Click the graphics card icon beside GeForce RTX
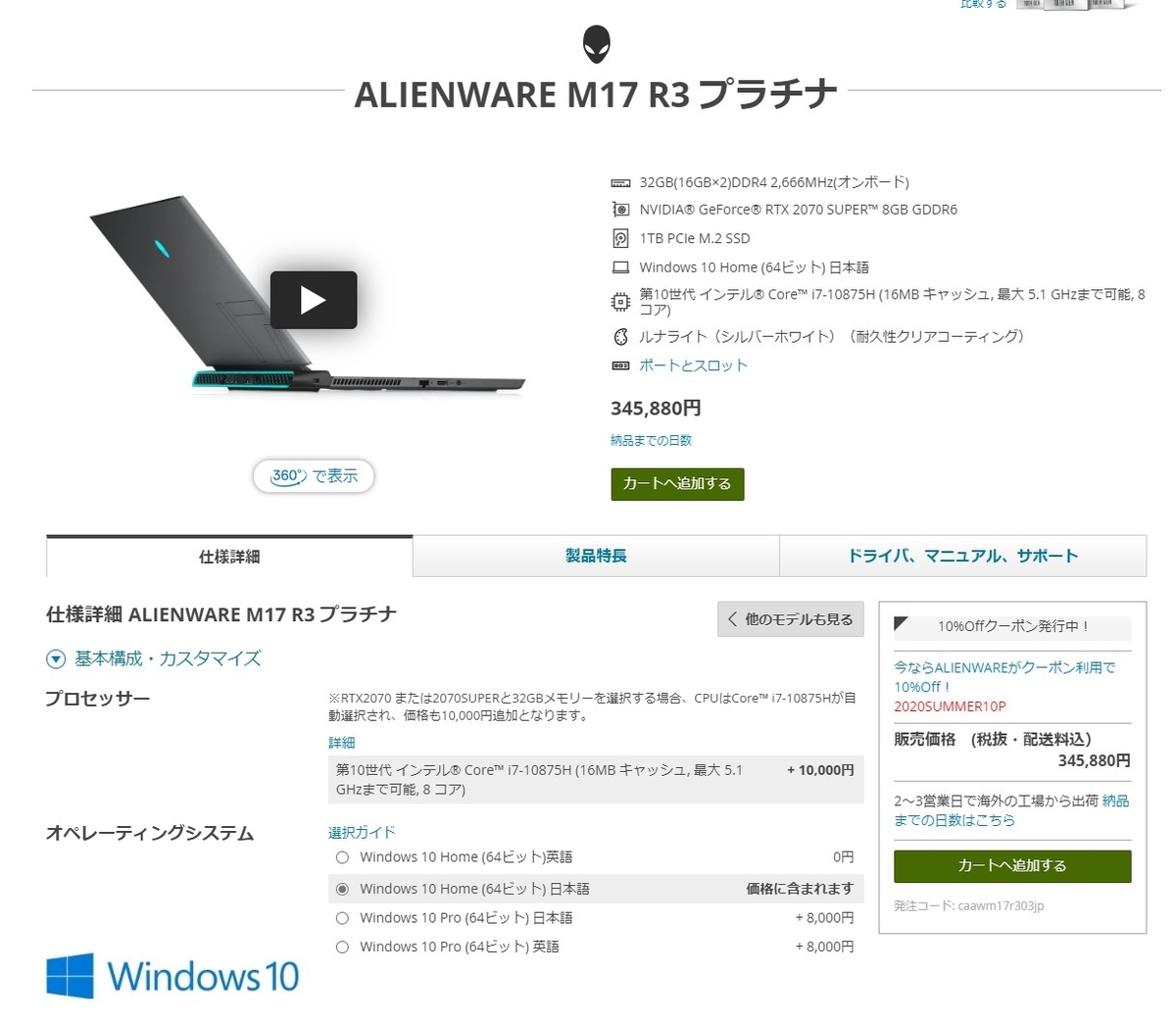 [x=620, y=210]
